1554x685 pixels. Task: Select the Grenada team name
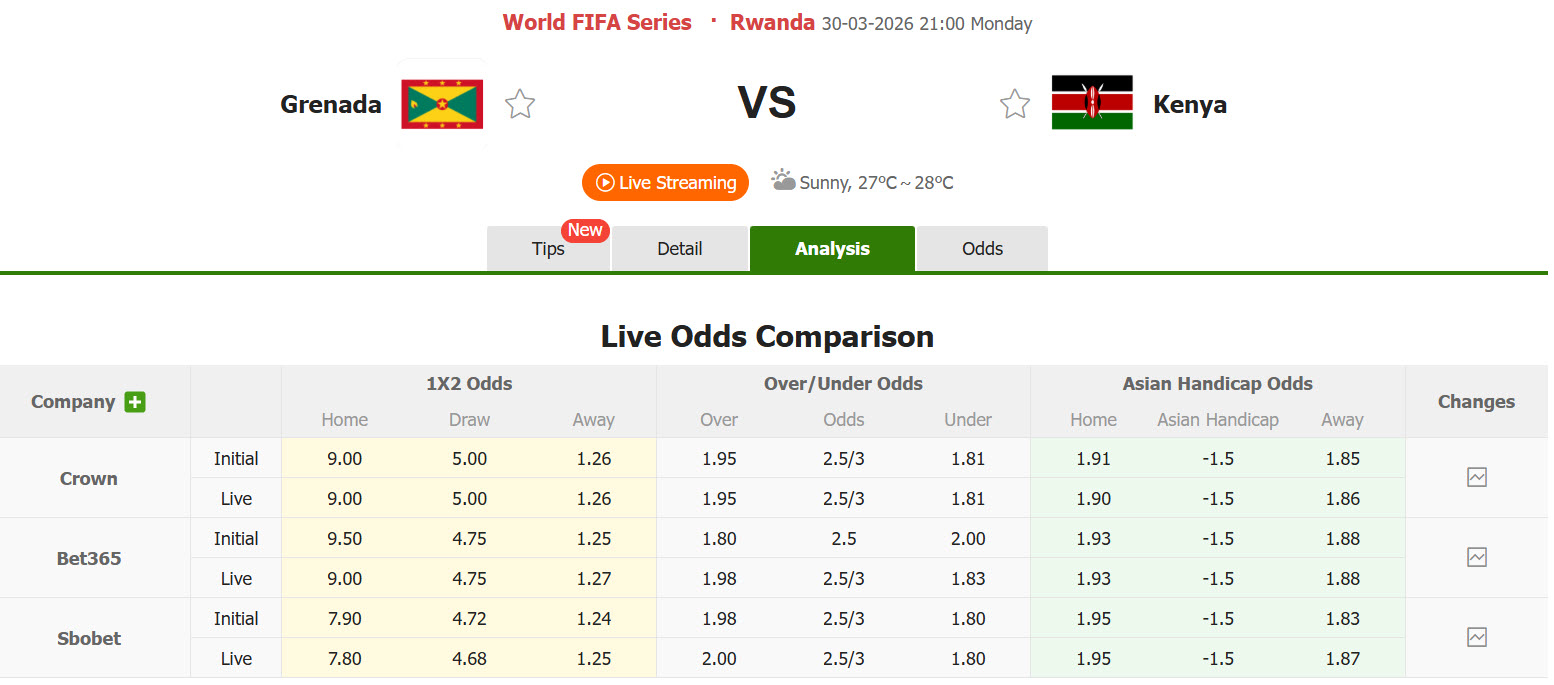coord(331,103)
